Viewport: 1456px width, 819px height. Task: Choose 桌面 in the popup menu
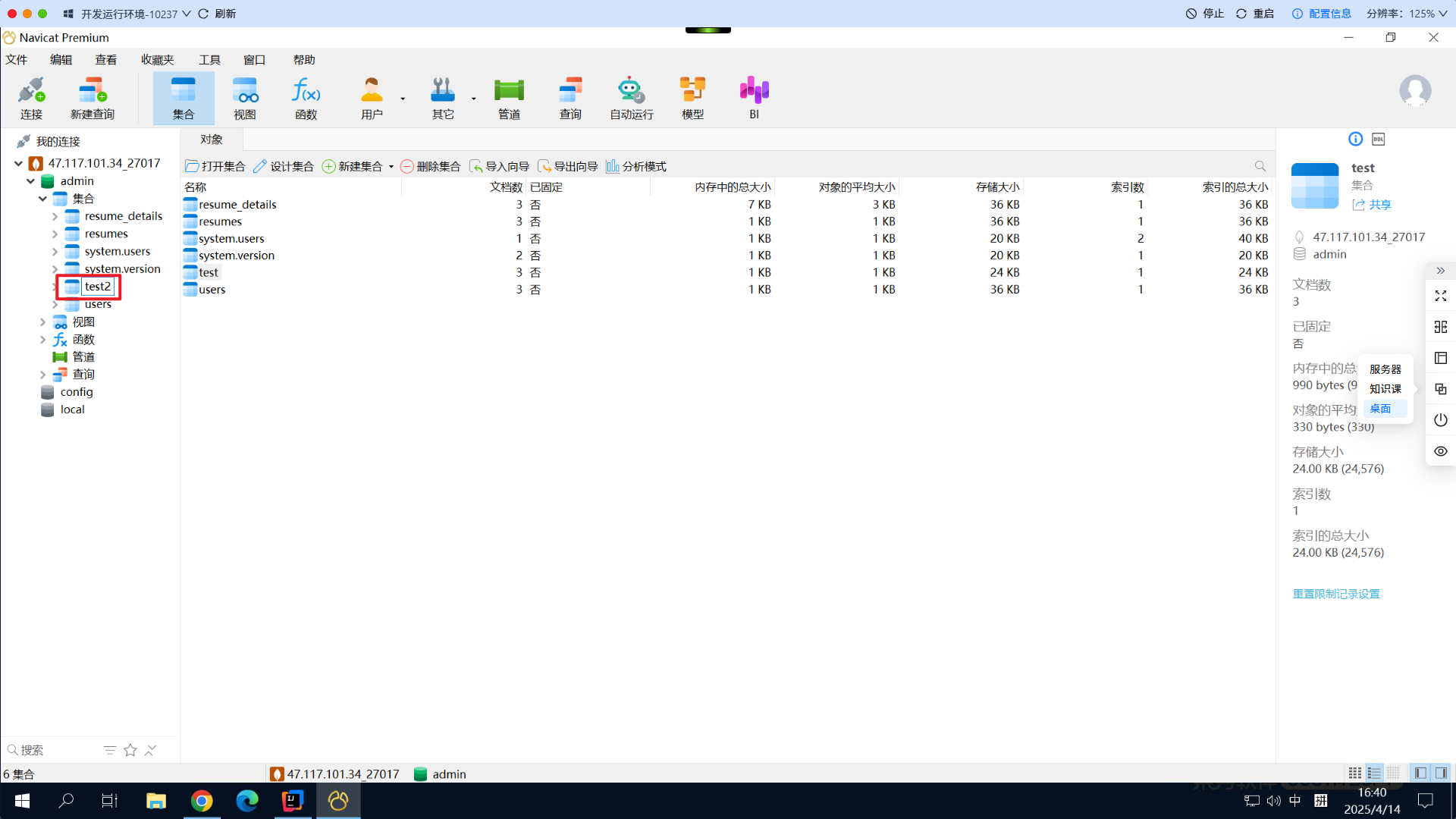pyautogui.click(x=1385, y=409)
